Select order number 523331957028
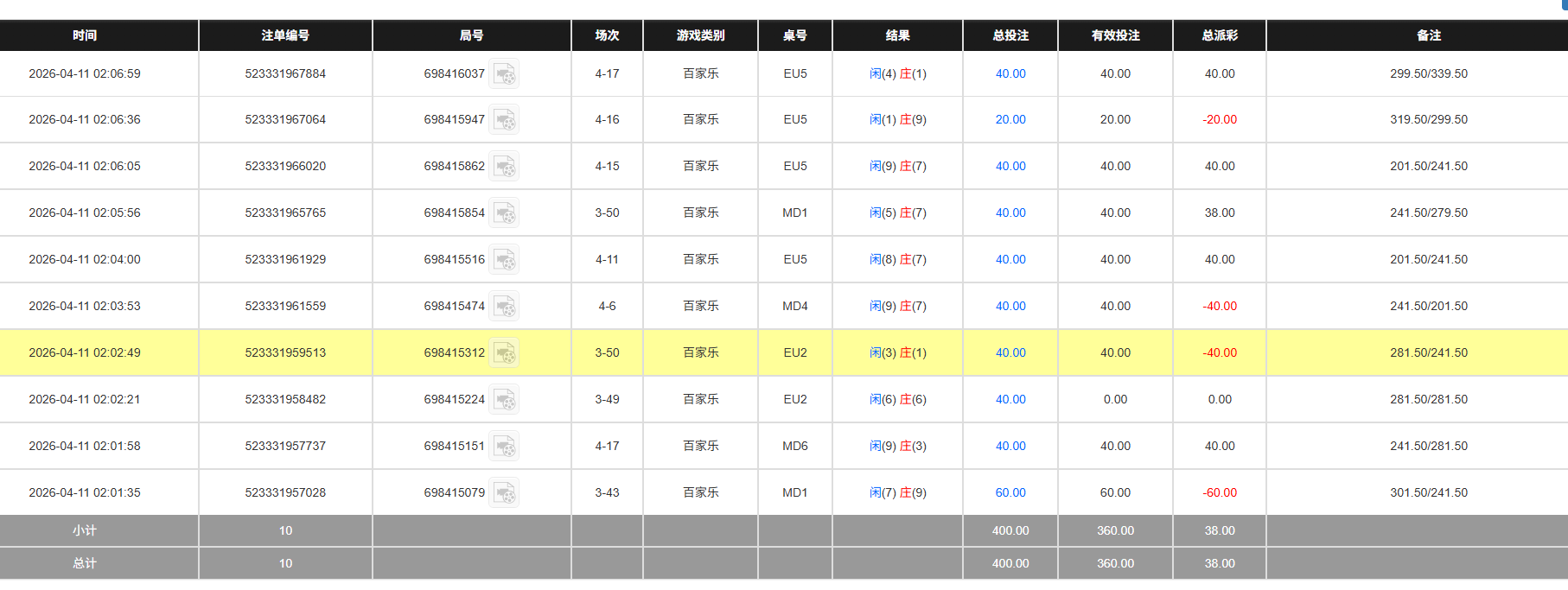The image size is (1568, 590). click(x=285, y=493)
